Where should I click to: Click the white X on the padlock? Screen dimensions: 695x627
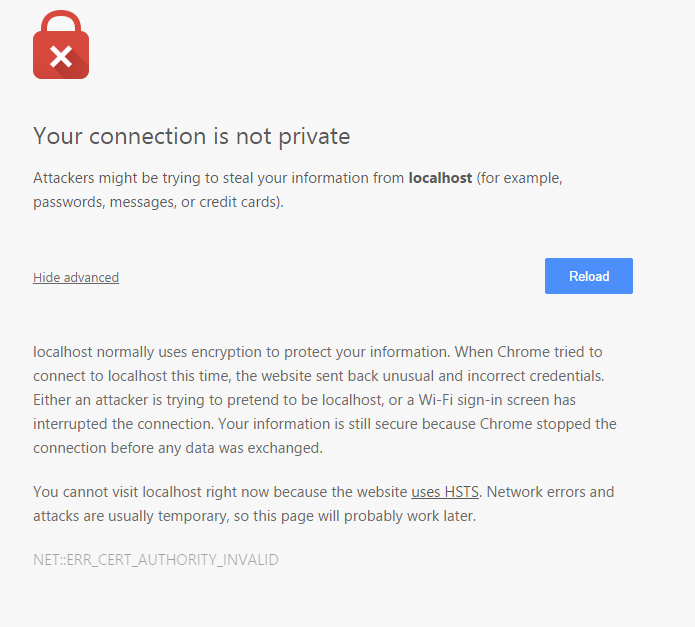tap(61, 55)
